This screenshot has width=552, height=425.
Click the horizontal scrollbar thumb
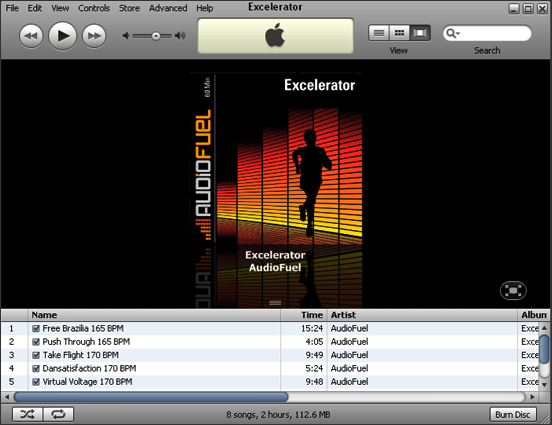coord(151,397)
